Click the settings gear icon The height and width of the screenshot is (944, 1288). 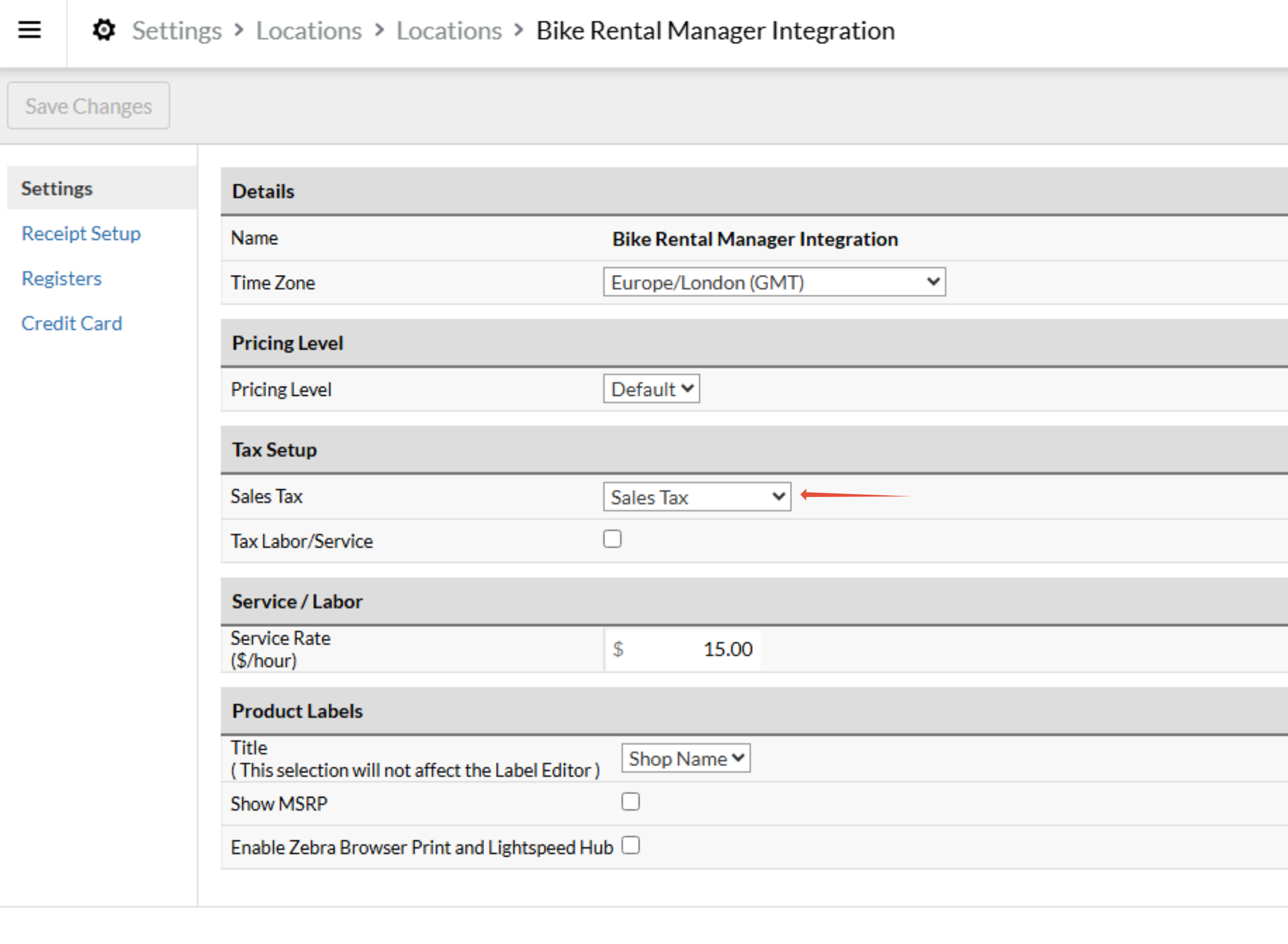coord(104,30)
